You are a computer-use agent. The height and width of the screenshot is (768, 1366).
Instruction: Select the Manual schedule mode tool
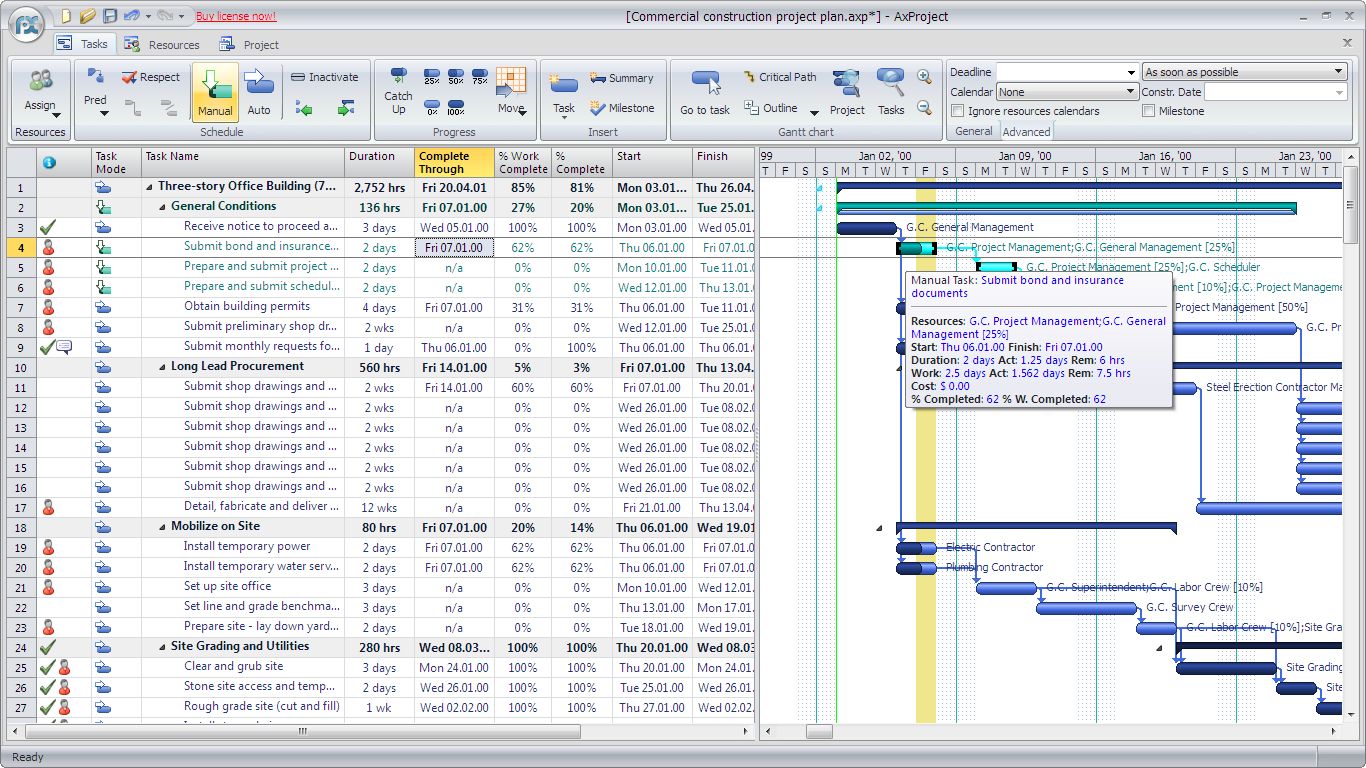pos(215,90)
